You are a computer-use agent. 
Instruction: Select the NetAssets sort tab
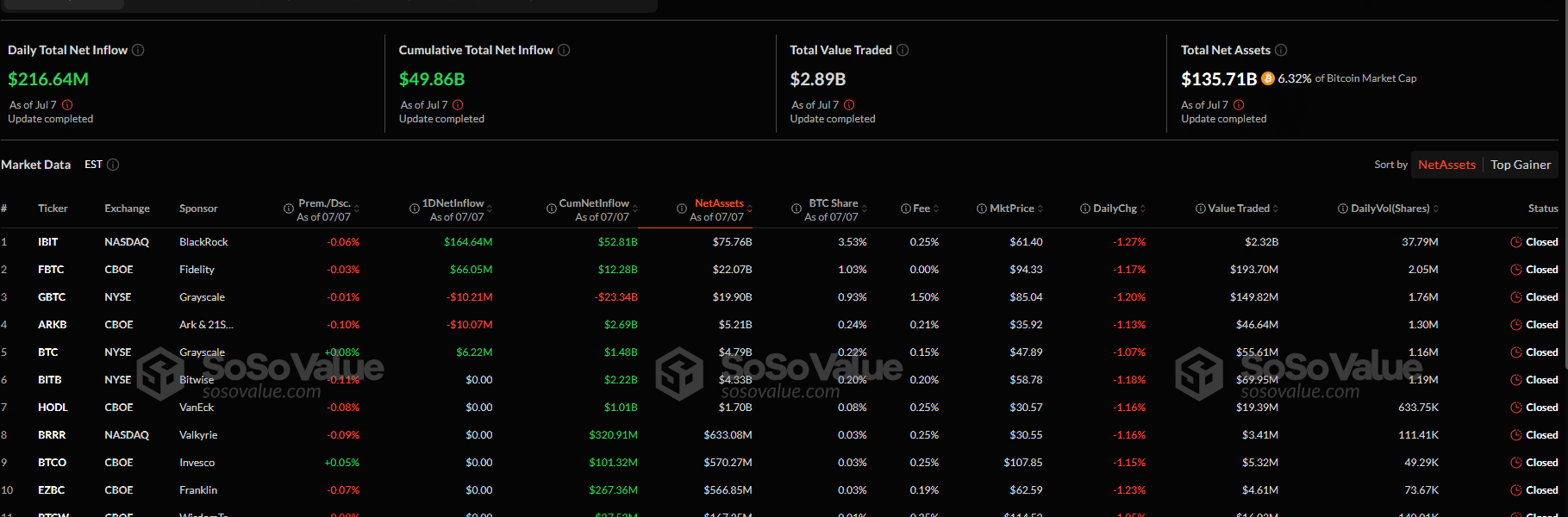point(1446,165)
